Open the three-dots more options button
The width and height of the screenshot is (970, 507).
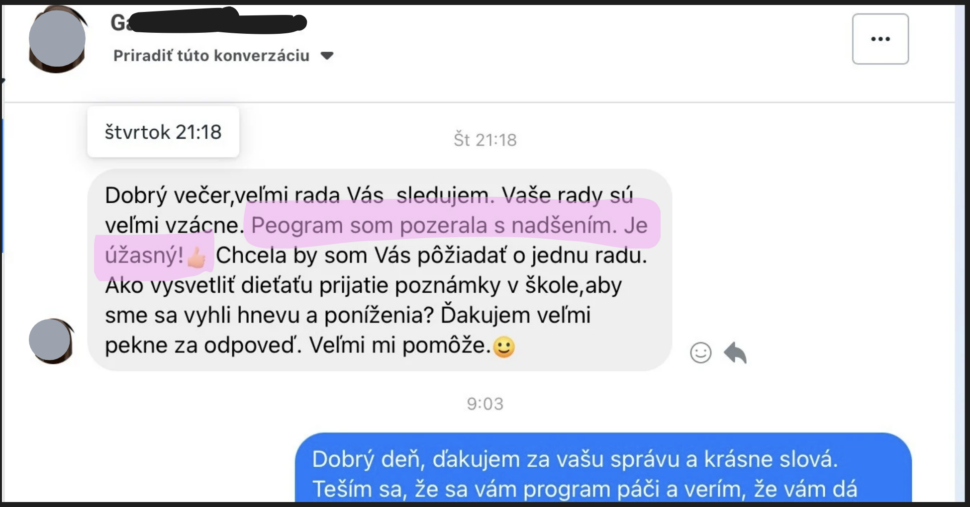[x=880, y=39]
